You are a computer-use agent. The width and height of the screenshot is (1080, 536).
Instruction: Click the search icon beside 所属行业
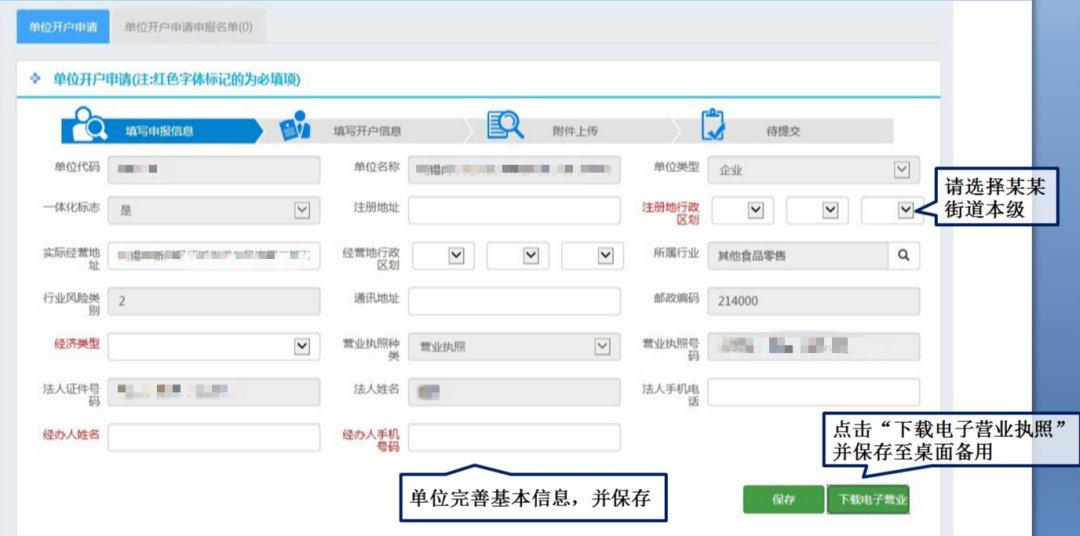click(x=904, y=256)
